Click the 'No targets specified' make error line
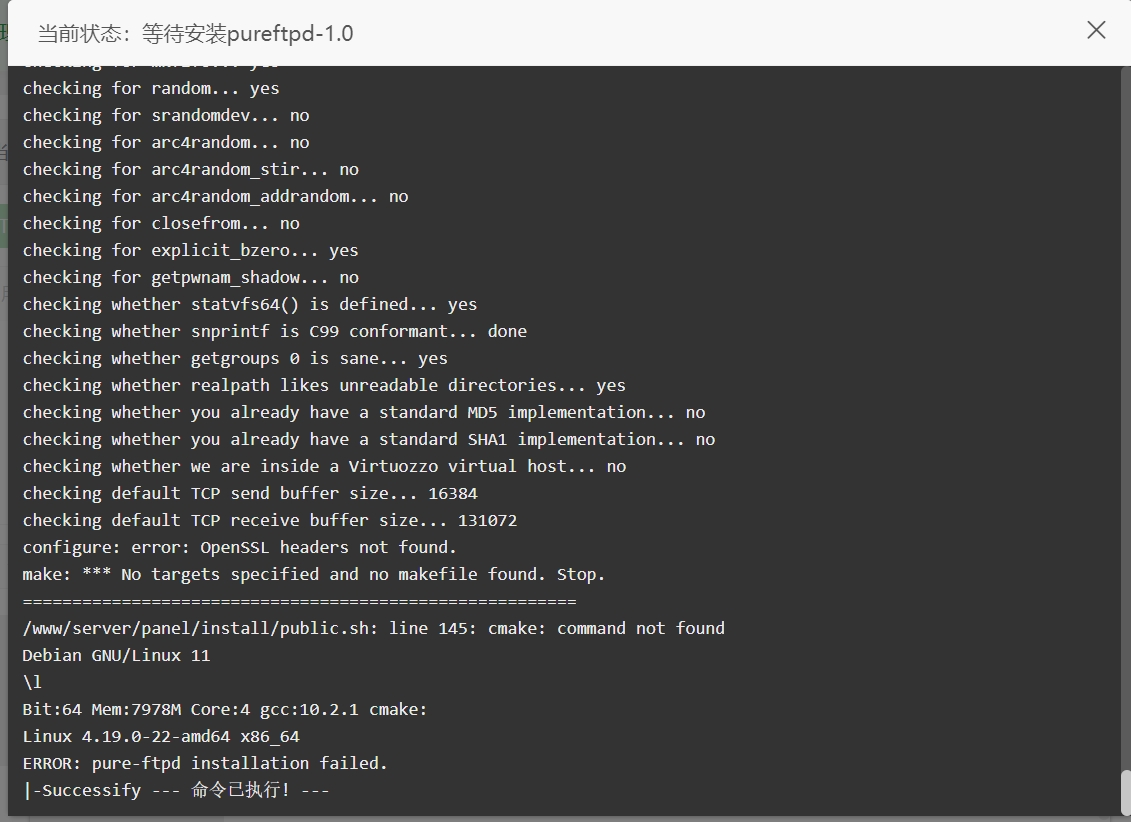The image size is (1131, 822). 314,575
